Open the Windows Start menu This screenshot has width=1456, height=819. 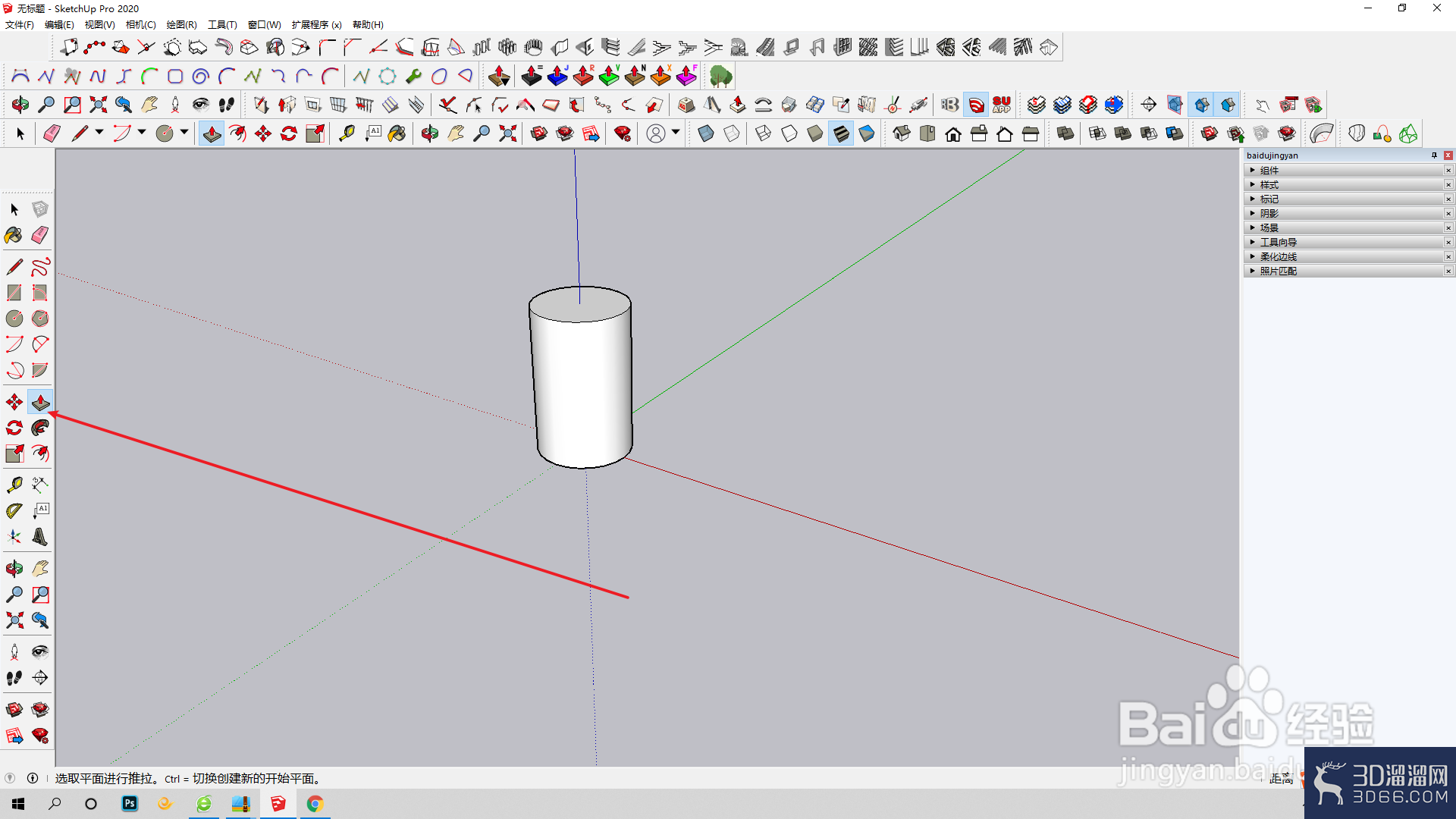click(18, 804)
